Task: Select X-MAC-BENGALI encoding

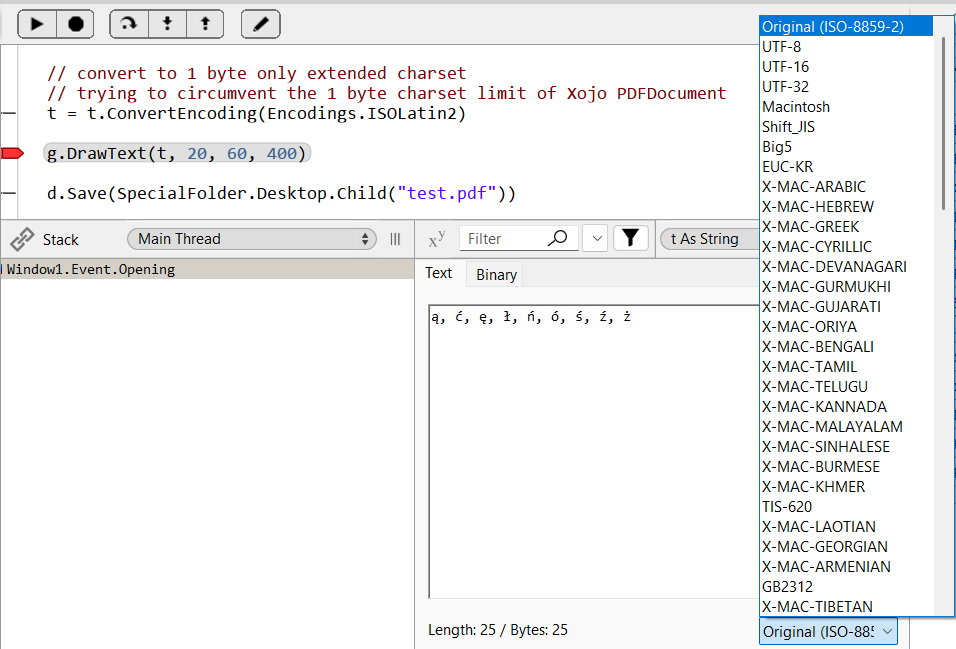Action: (x=846, y=347)
